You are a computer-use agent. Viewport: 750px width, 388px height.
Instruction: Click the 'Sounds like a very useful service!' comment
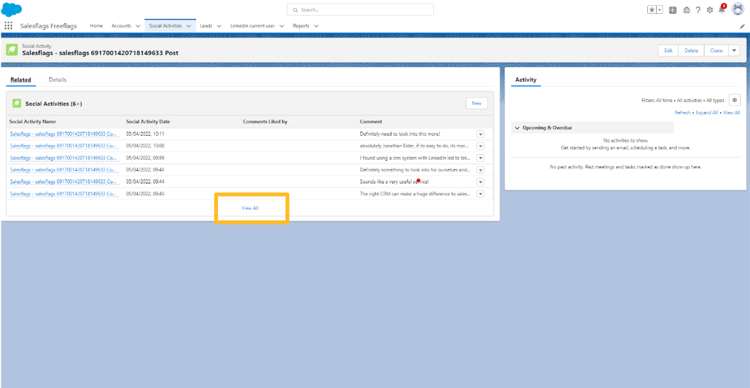point(394,182)
